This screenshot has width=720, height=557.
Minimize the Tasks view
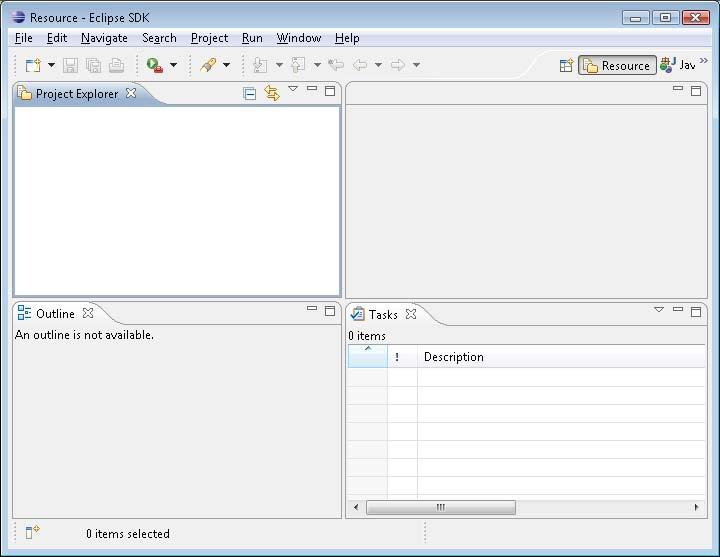pyautogui.click(x=678, y=309)
